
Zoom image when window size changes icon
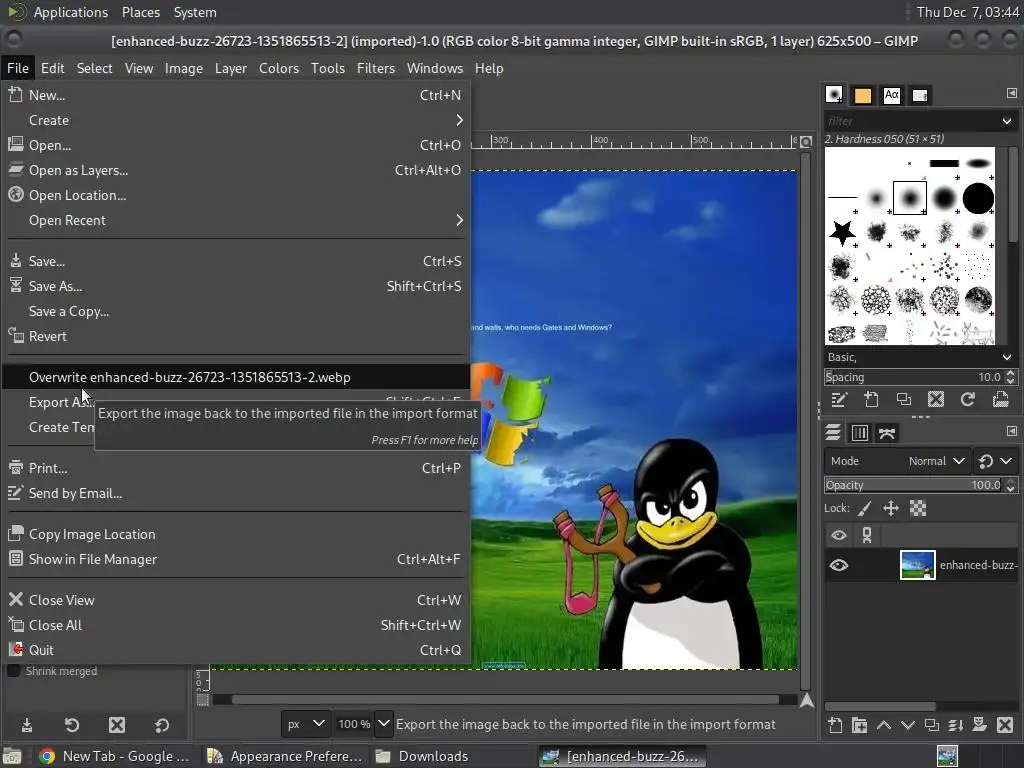pyautogui.click(x=807, y=142)
